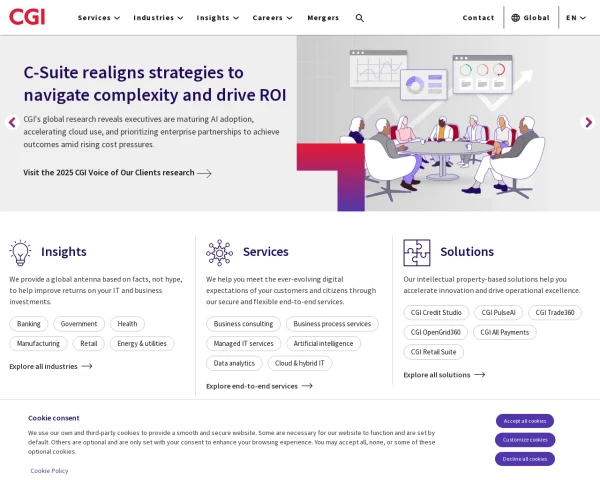Open the Cookie Policy link
Viewport: 600px width, 480px height.
[49, 471]
